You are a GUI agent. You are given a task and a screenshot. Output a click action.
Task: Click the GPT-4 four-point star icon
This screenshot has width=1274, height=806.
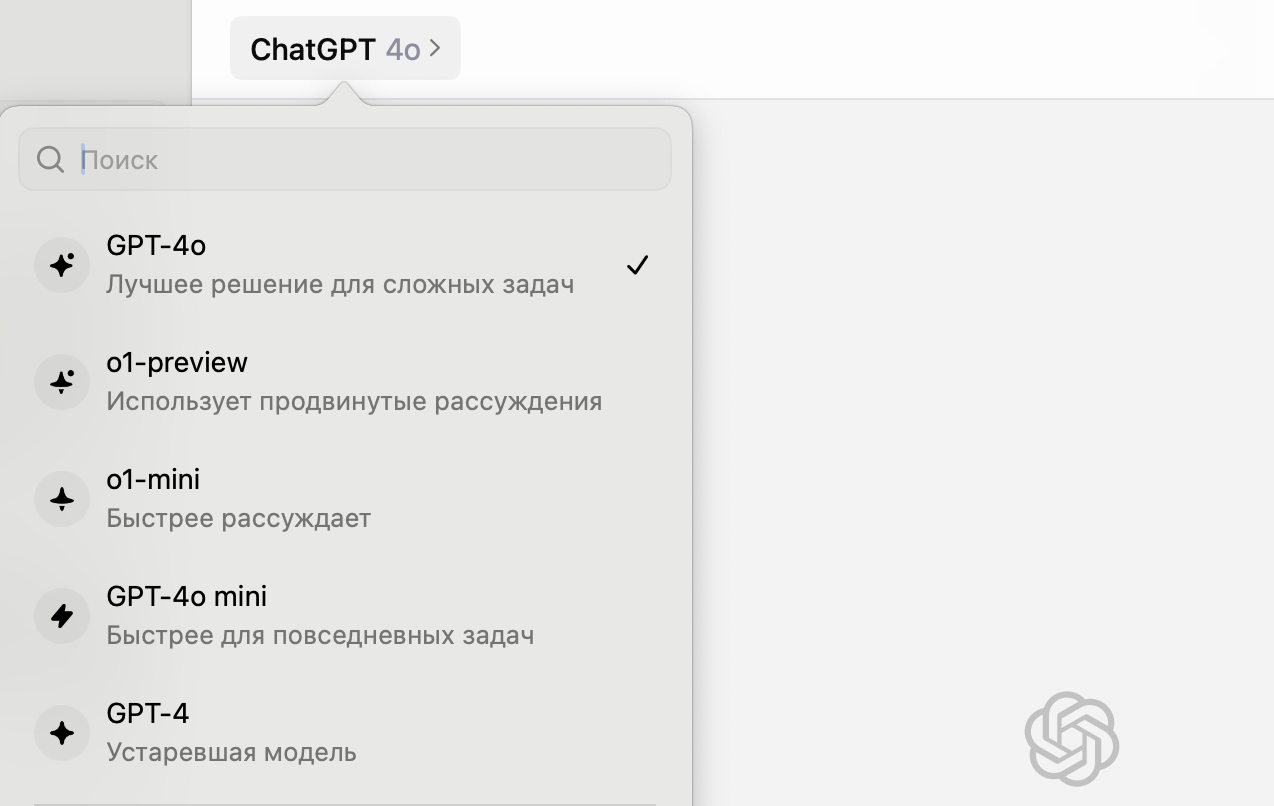(x=62, y=733)
